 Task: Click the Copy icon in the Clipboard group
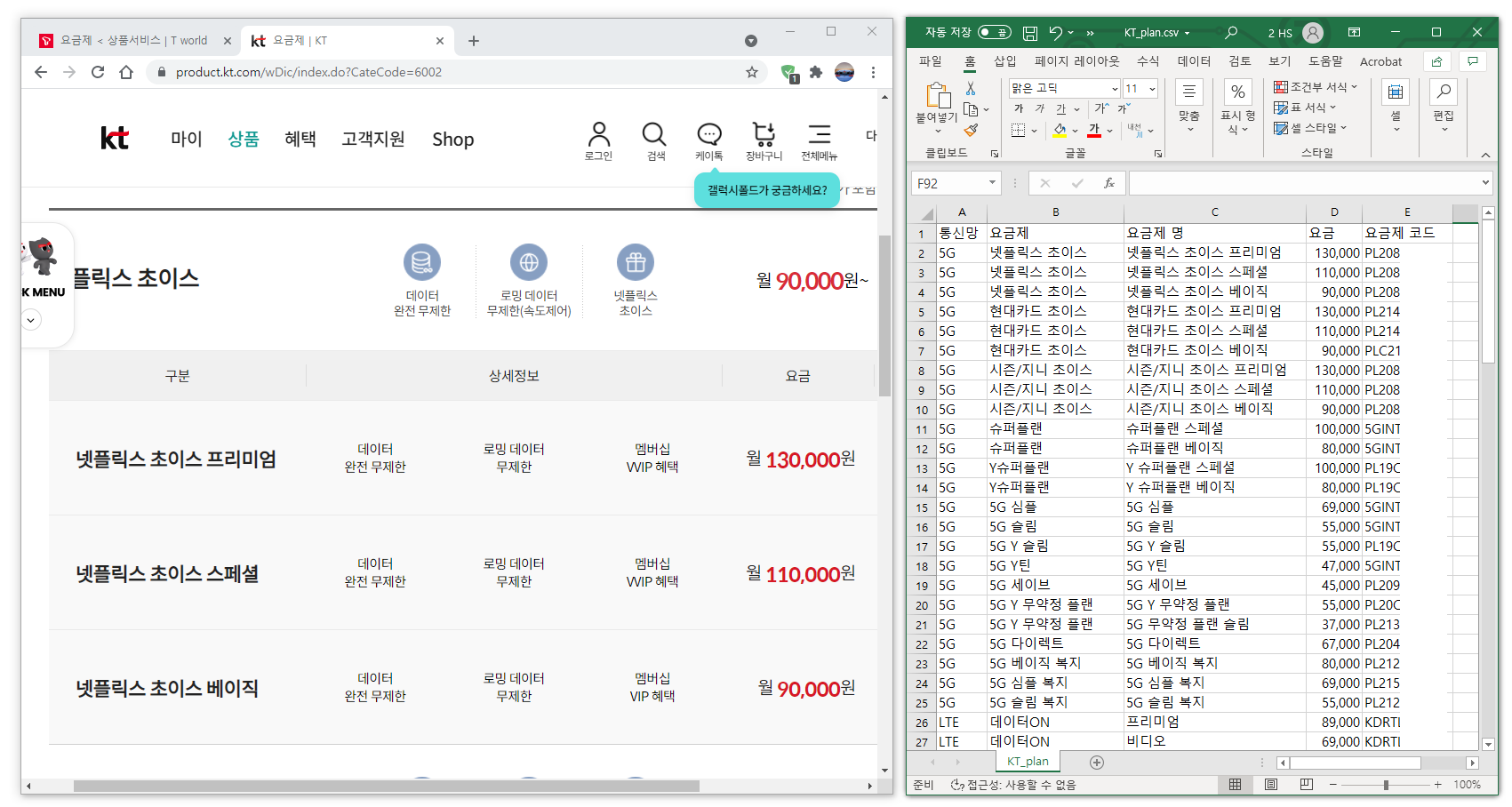(x=971, y=110)
